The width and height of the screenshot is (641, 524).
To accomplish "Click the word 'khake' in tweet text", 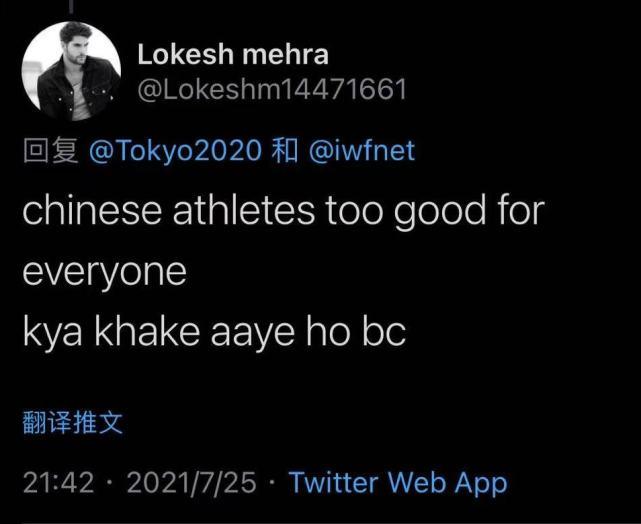I will 147,331.
